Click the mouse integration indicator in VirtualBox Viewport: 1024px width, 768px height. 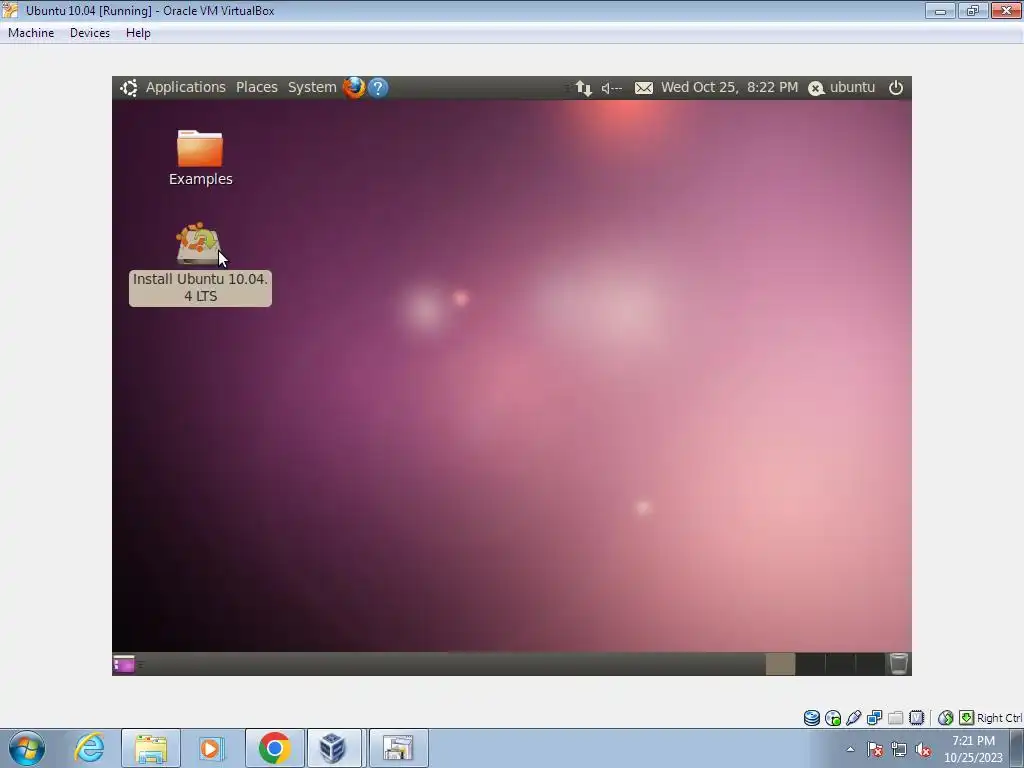tap(945, 718)
